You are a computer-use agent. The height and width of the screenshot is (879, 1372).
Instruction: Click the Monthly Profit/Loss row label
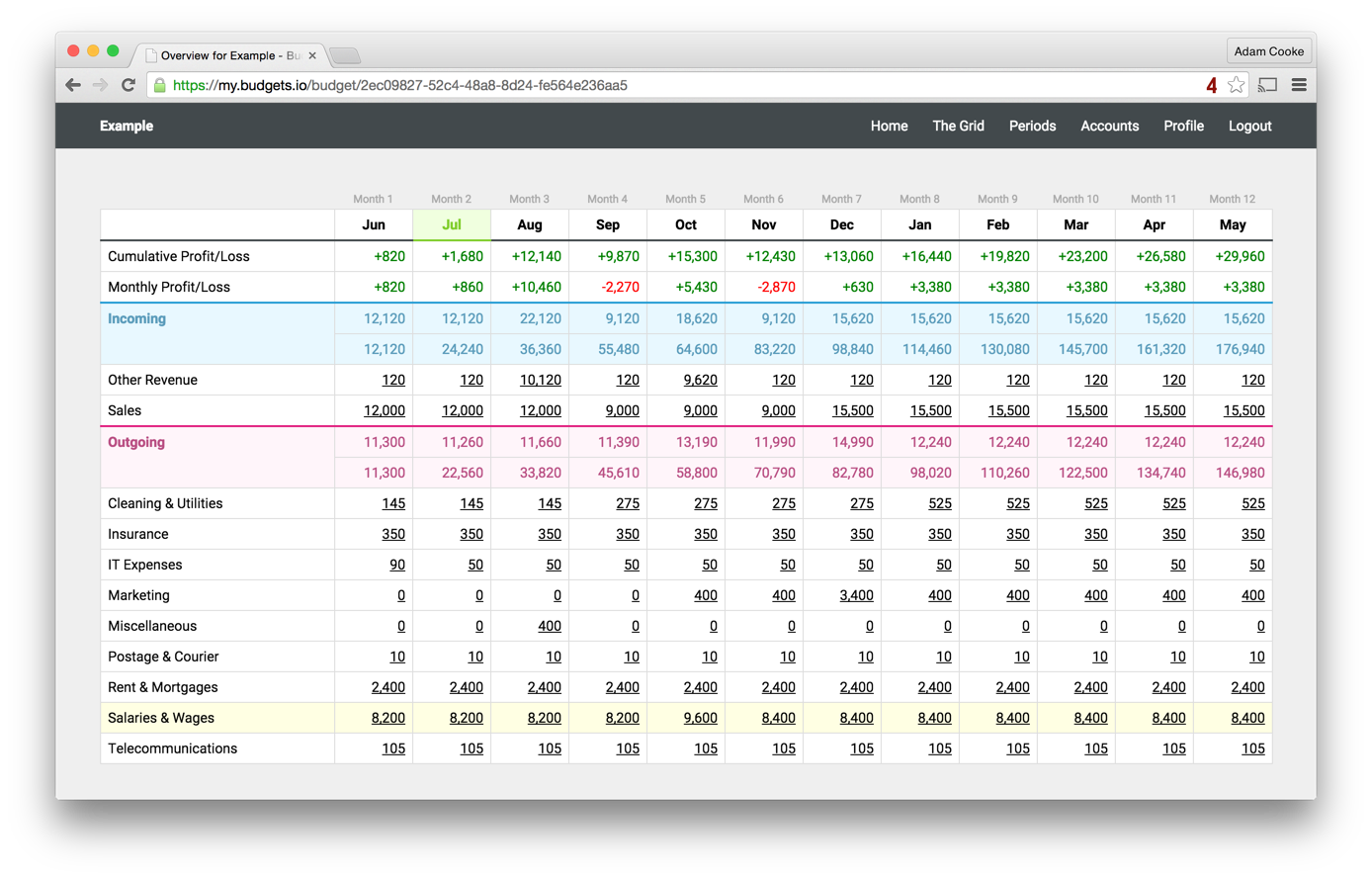169,287
